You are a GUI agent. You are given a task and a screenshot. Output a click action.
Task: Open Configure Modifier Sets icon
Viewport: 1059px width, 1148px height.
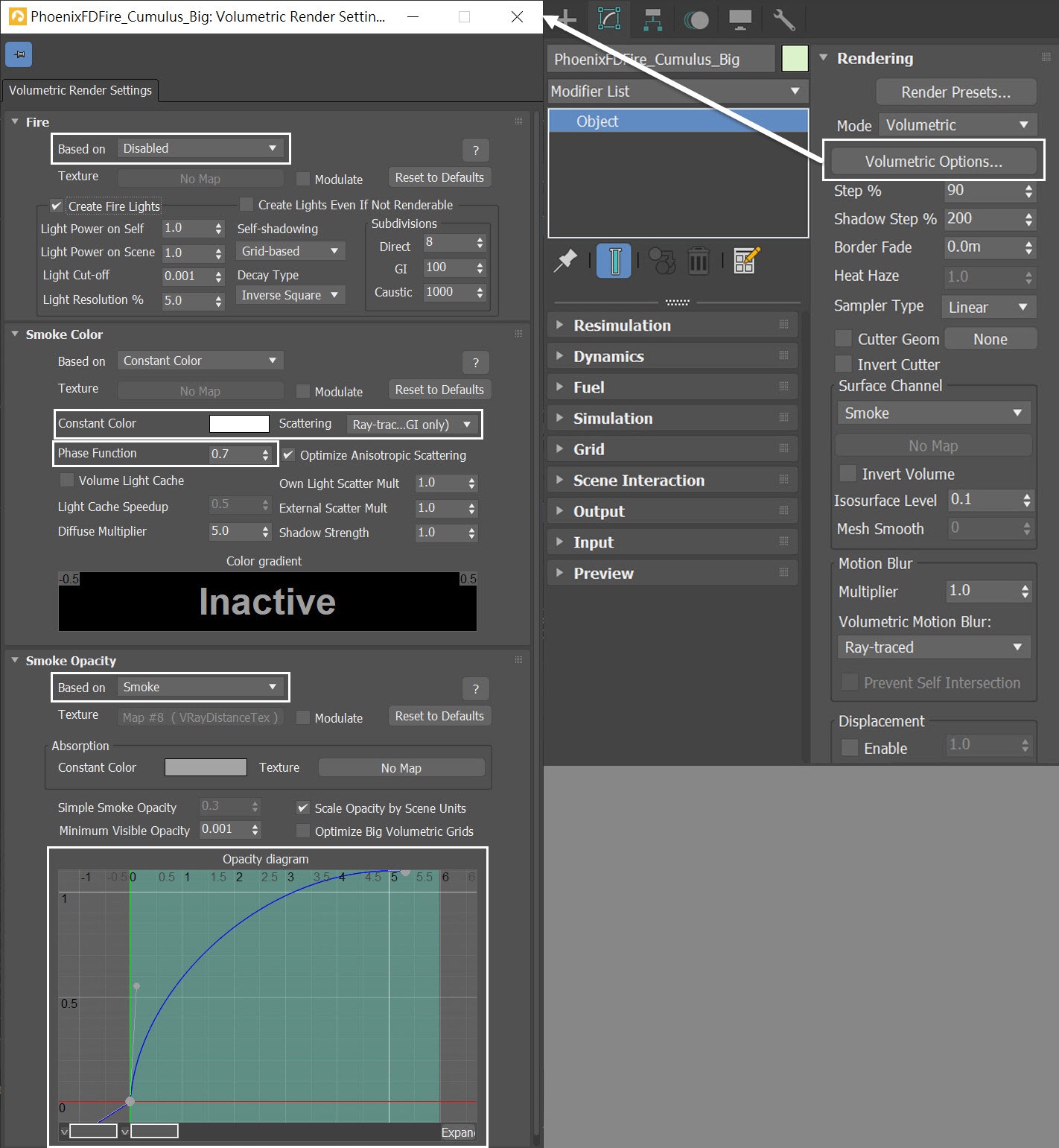point(746,260)
